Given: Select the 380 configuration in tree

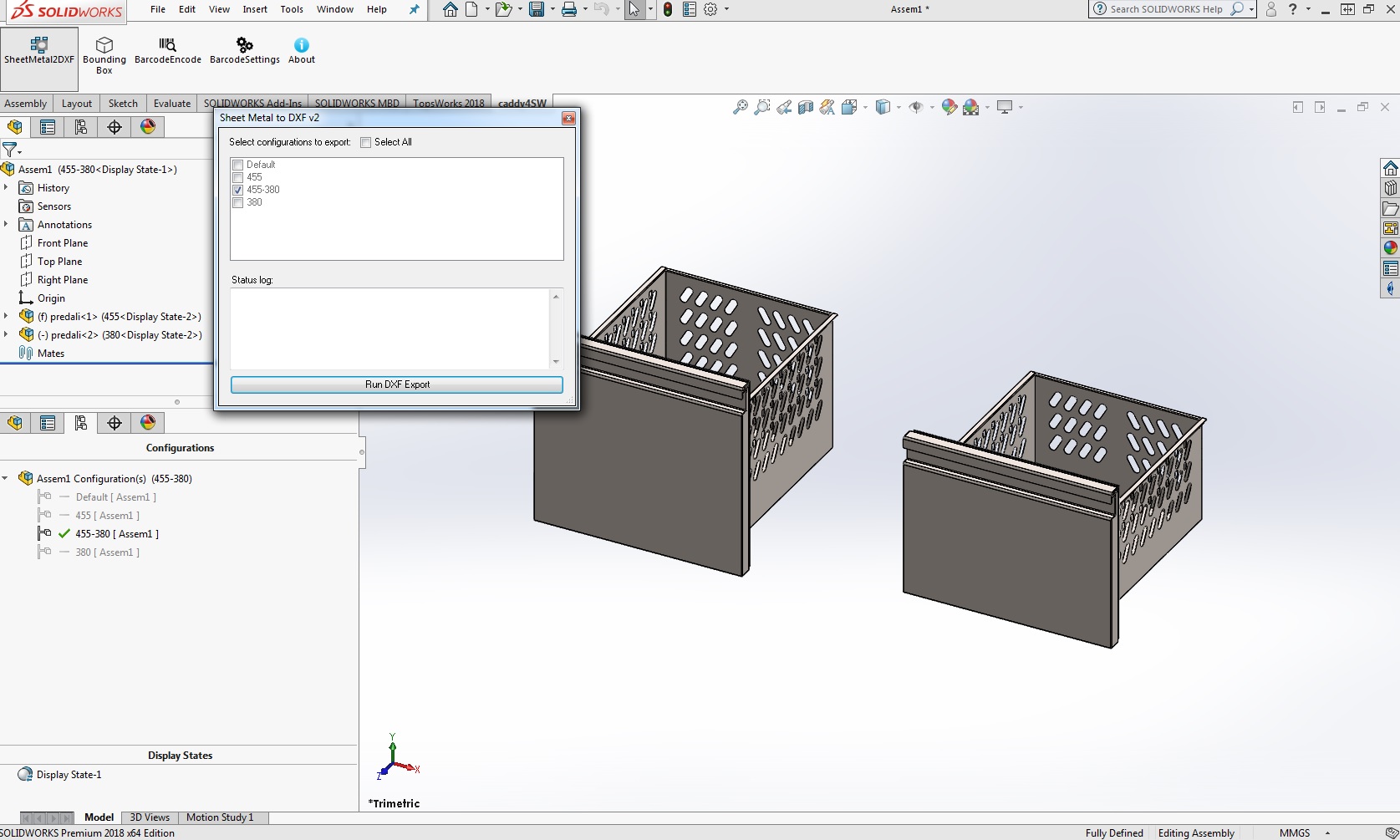Looking at the screenshot, I should [107, 552].
